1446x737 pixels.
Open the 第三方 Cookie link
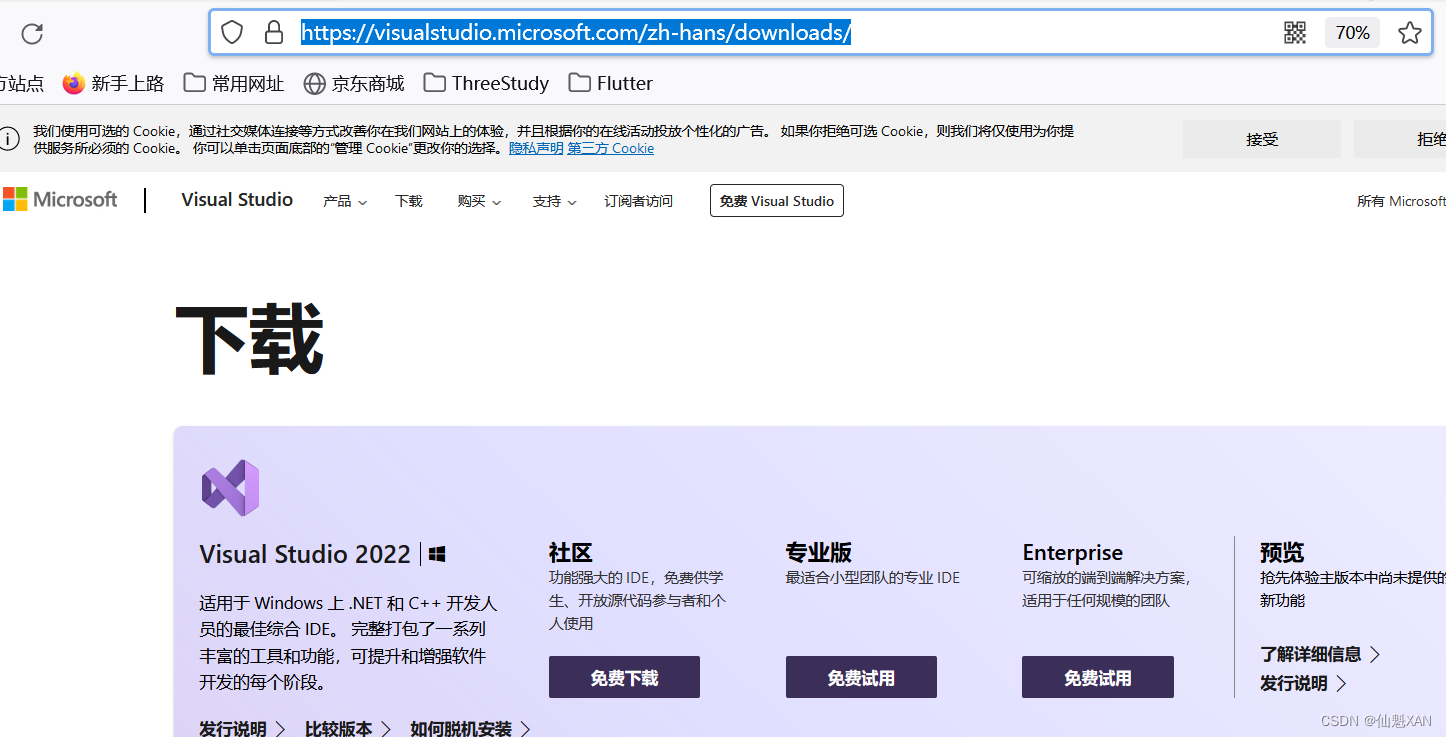tap(611, 148)
